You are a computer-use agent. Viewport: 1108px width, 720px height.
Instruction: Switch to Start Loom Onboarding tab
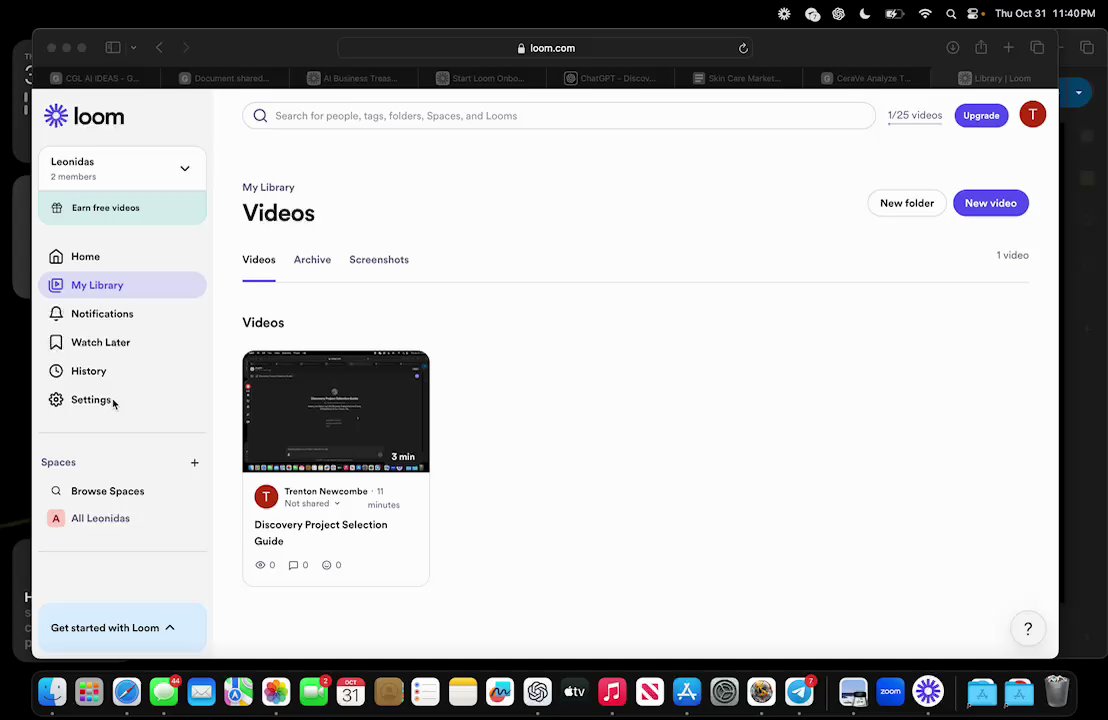coord(482,78)
